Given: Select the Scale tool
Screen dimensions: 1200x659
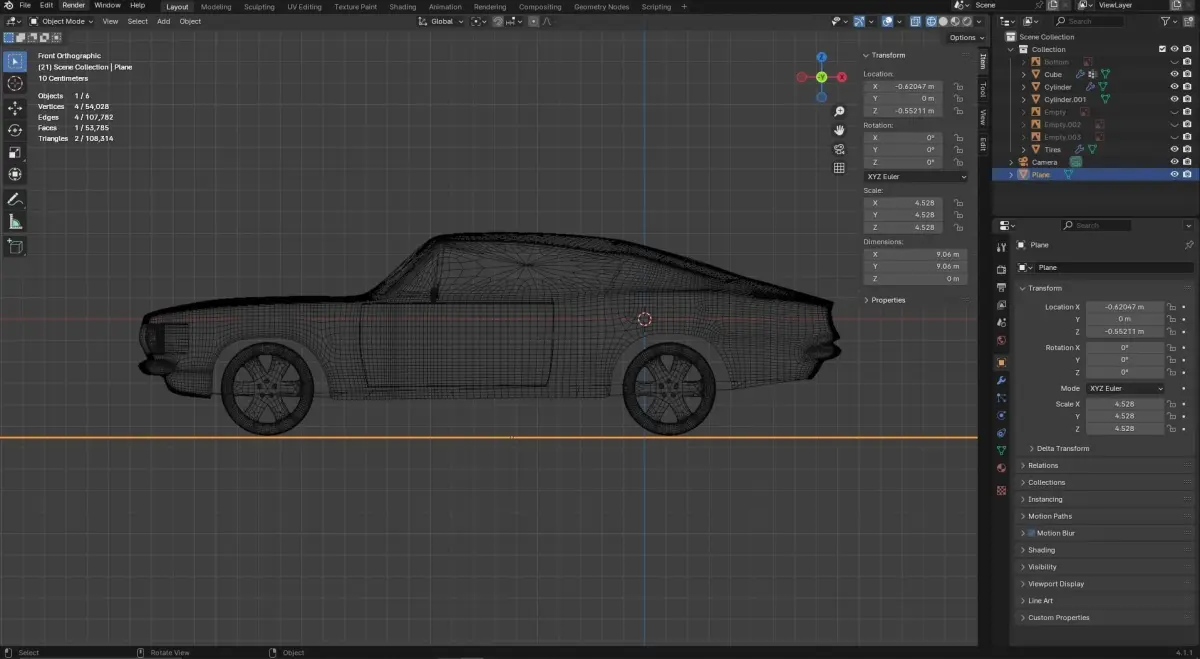Looking at the screenshot, I should [15, 152].
